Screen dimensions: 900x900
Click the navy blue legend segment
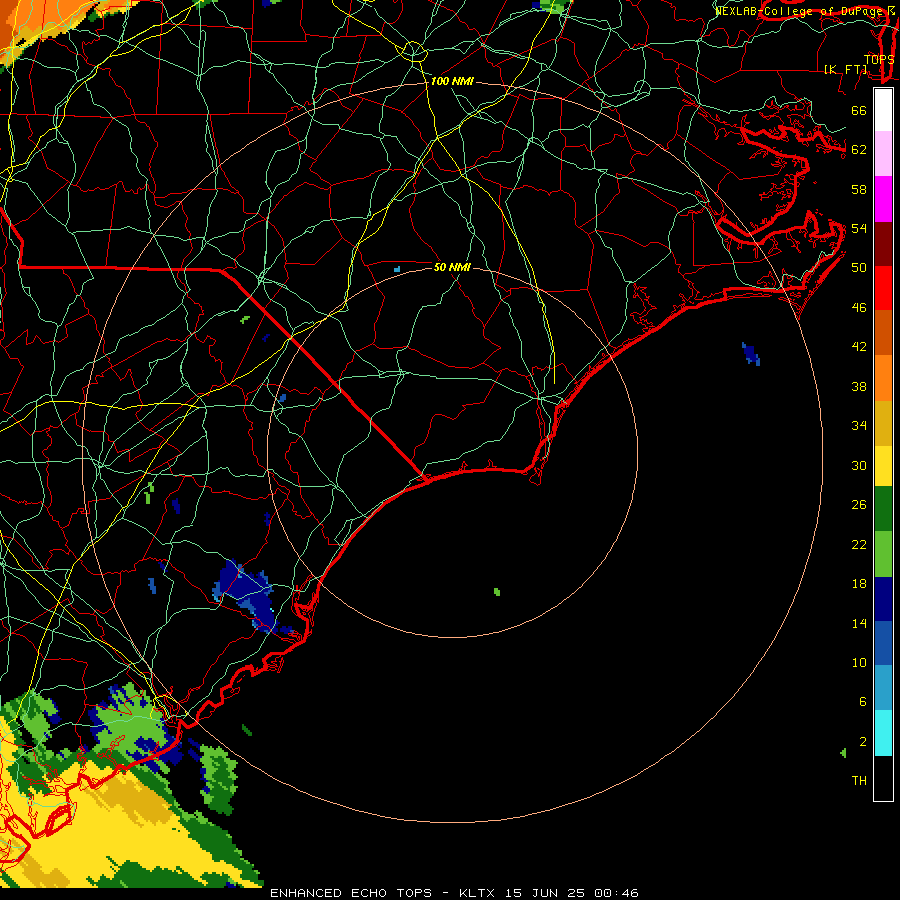click(x=883, y=599)
